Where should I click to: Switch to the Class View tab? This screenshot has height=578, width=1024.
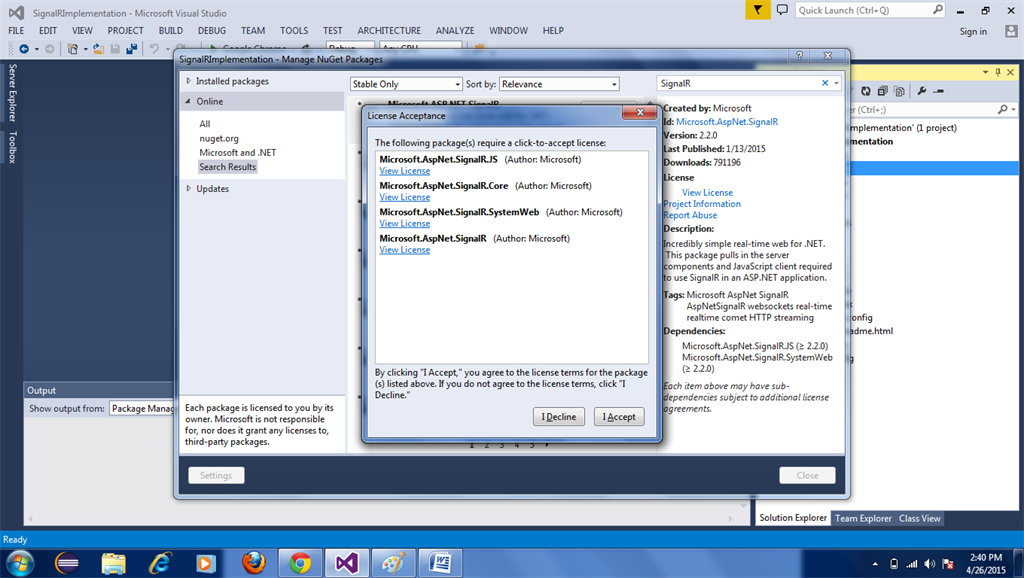click(x=920, y=518)
